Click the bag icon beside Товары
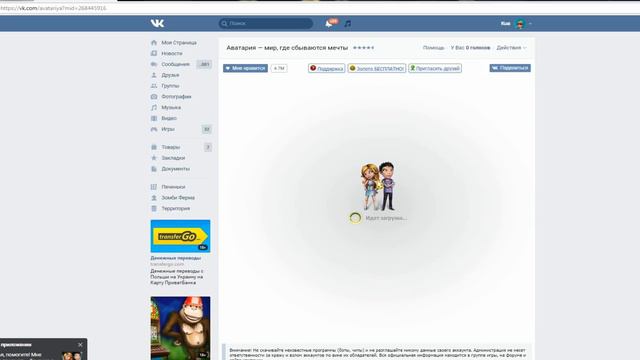Image resolution: width=640 pixels, height=360 pixels. pos(154,147)
